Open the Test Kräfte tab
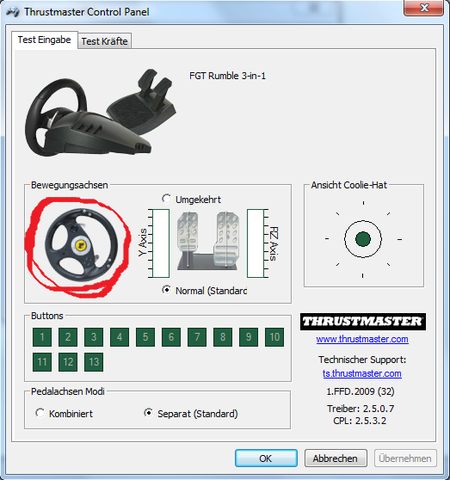This screenshot has width=450, height=480. 105,41
